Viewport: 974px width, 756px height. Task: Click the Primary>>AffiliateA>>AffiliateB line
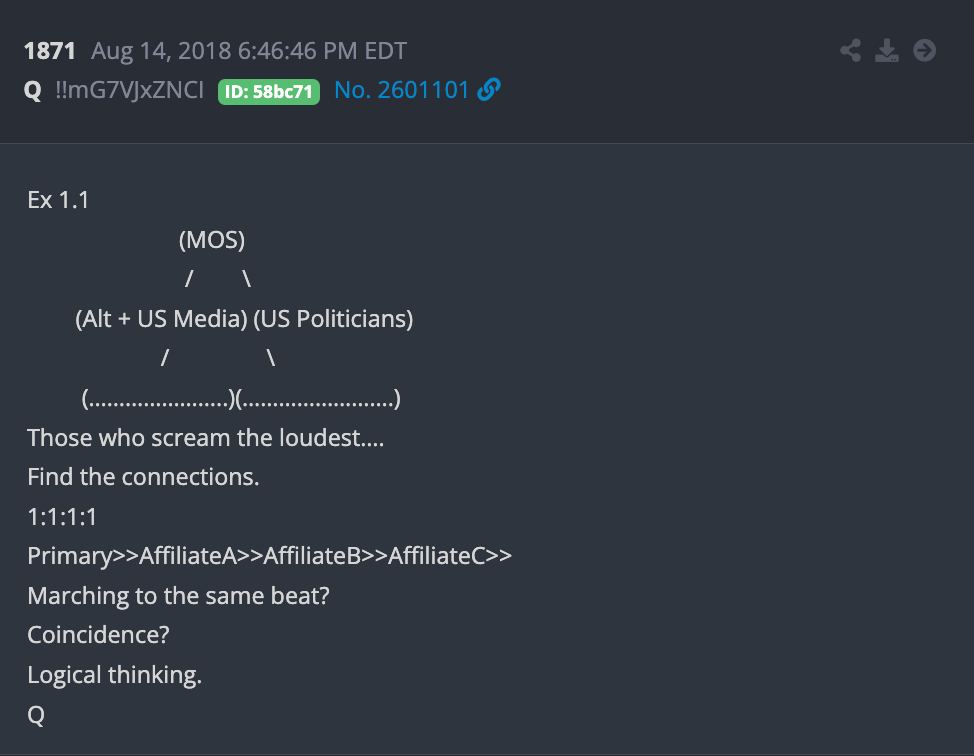click(270, 556)
